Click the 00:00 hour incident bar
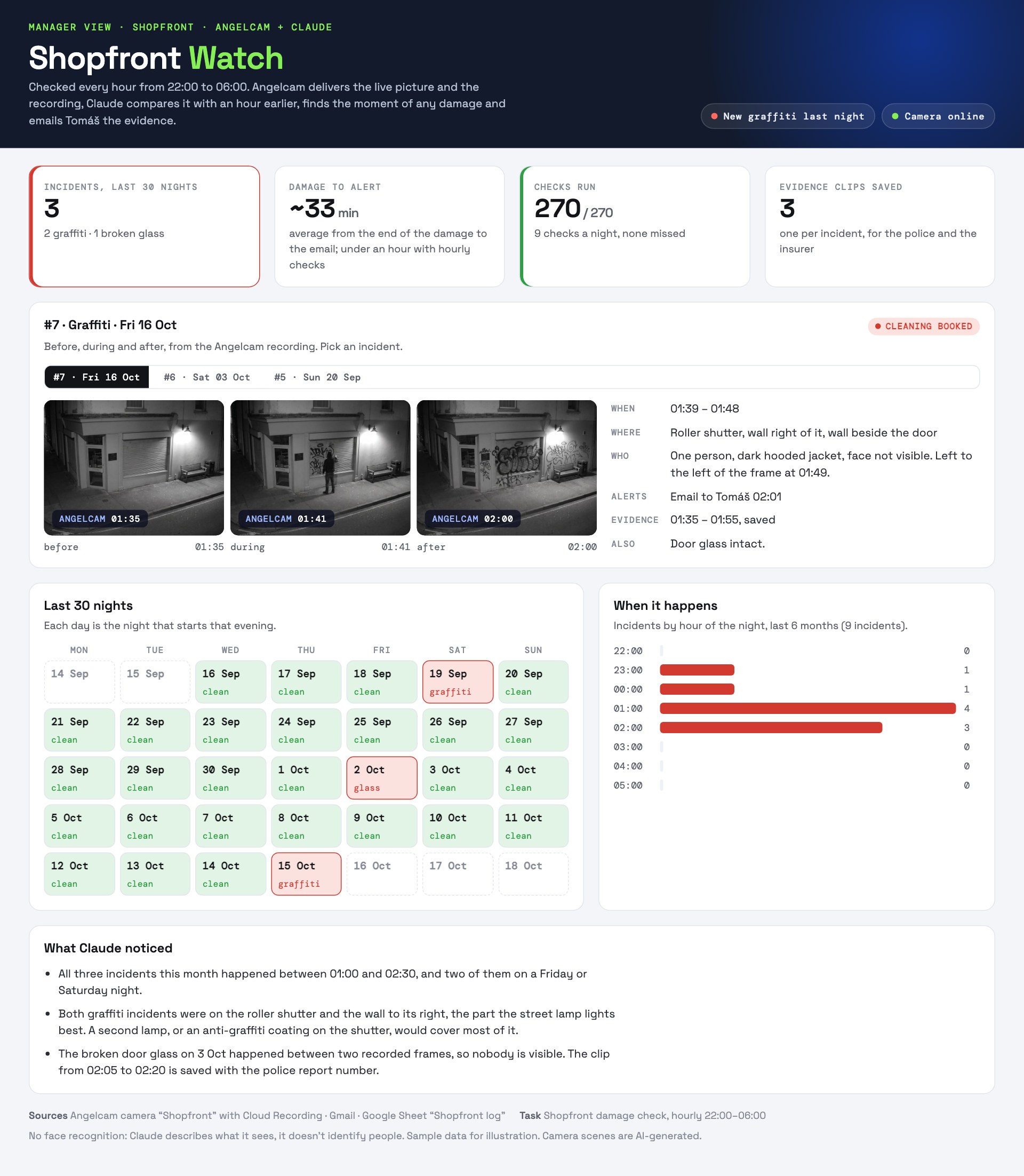The height and width of the screenshot is (1176, 1024). pyautogui.click(x=697, y=689)
